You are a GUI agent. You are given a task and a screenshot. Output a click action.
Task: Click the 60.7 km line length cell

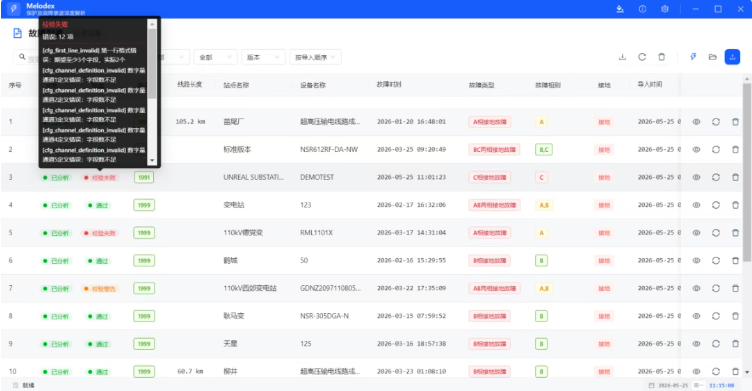(190, 372)
